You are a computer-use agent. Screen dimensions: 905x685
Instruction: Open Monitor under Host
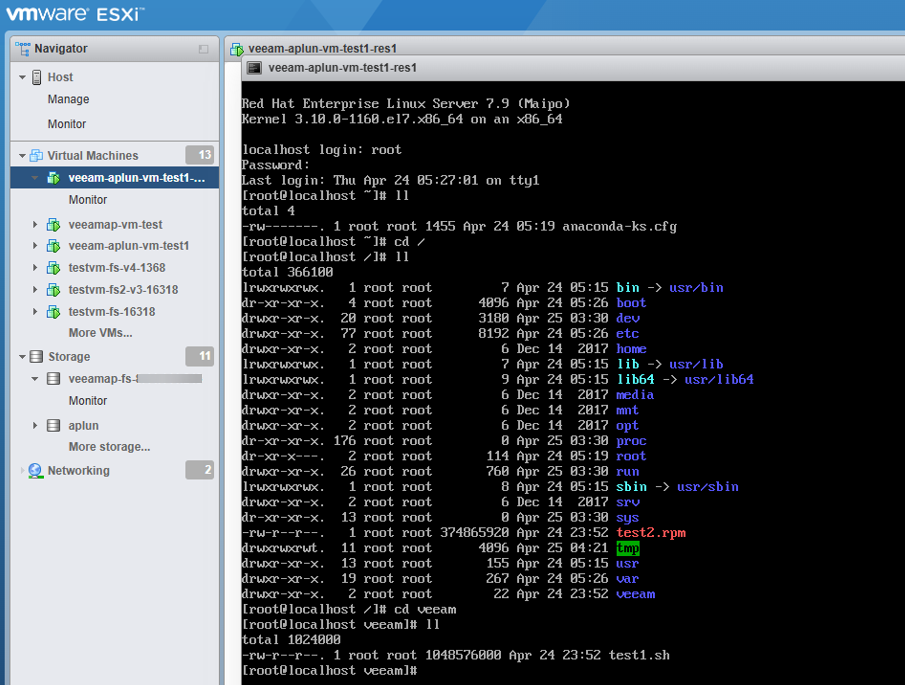[x=67, y=124]
